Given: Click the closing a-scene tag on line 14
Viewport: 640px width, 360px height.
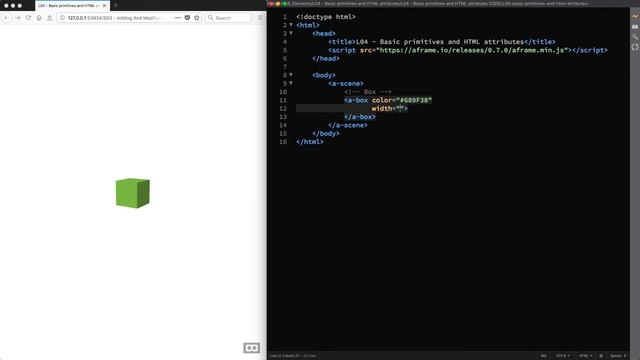Looking at the screenshot, I should tap(348, 125).
